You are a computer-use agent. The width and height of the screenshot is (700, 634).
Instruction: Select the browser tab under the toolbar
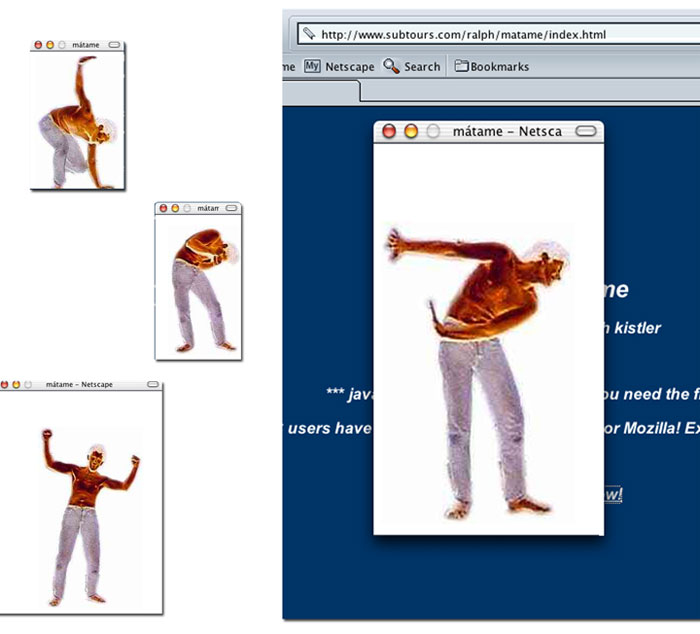pyautogui.click(x=321, y=91)
